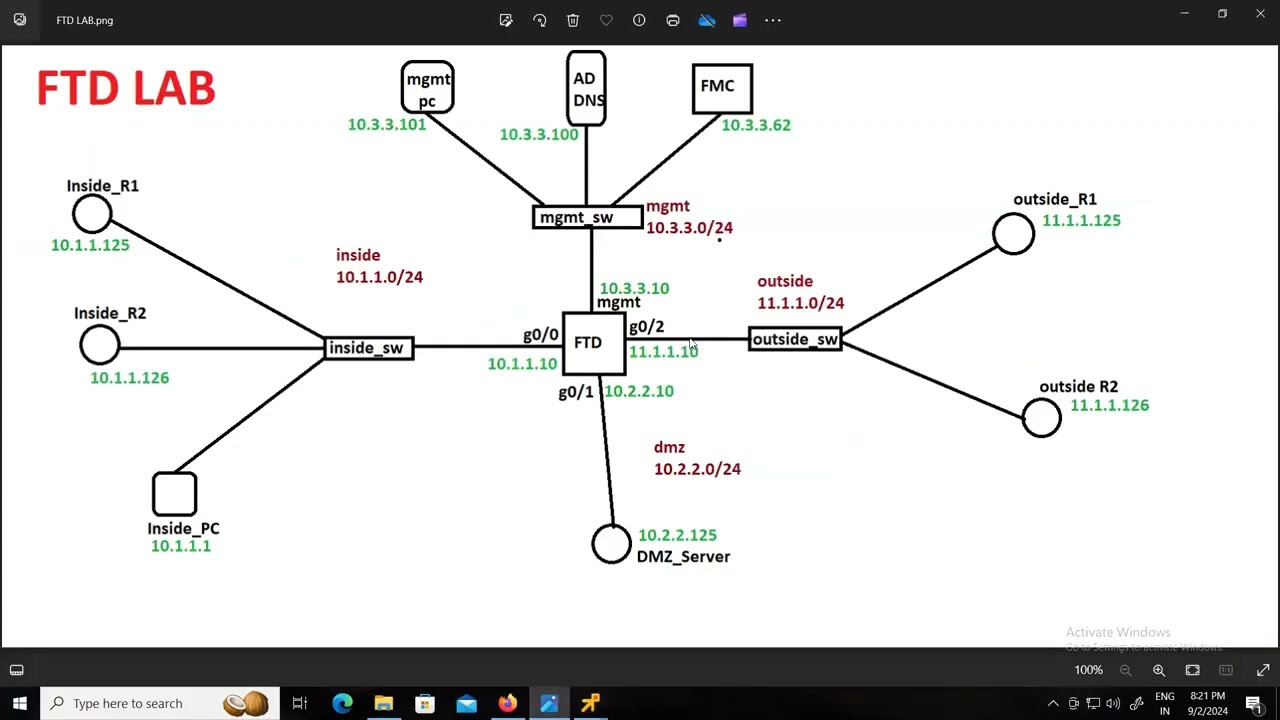This screenshot has height=720, width=1280.
Task: Click the Zoom to fit icon
Action: pyautogui.click(x=1193, y=670)
